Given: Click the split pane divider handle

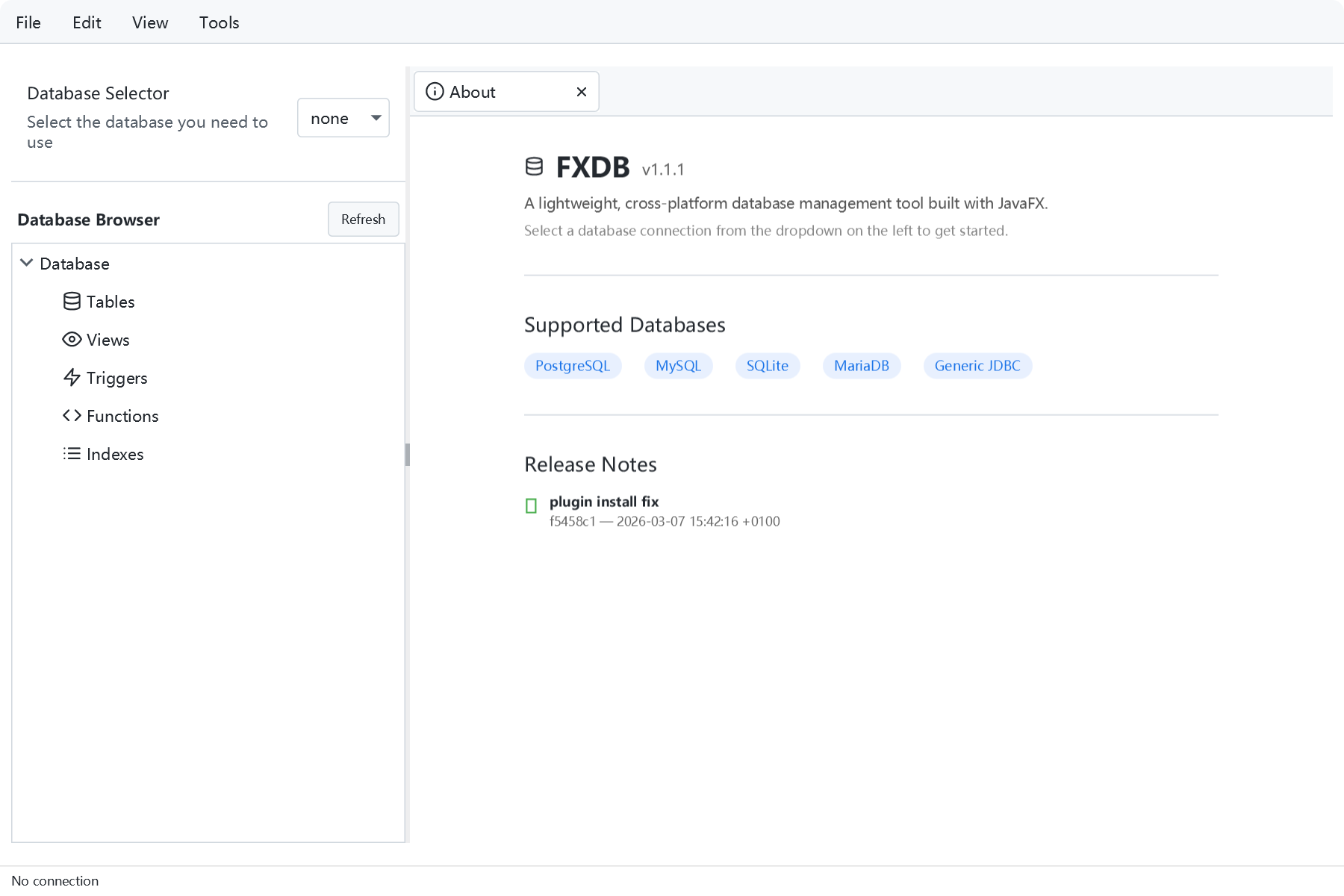Looking at the screenshot, I should [x=408, y=455].
